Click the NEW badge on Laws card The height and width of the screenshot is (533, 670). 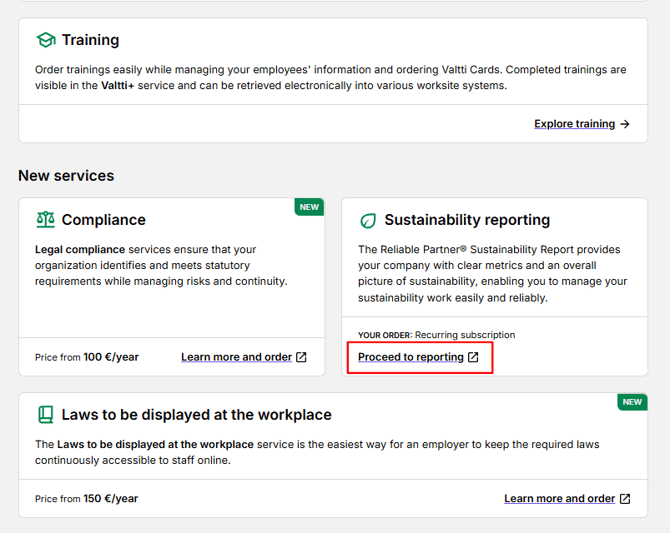tap(632, 402)
